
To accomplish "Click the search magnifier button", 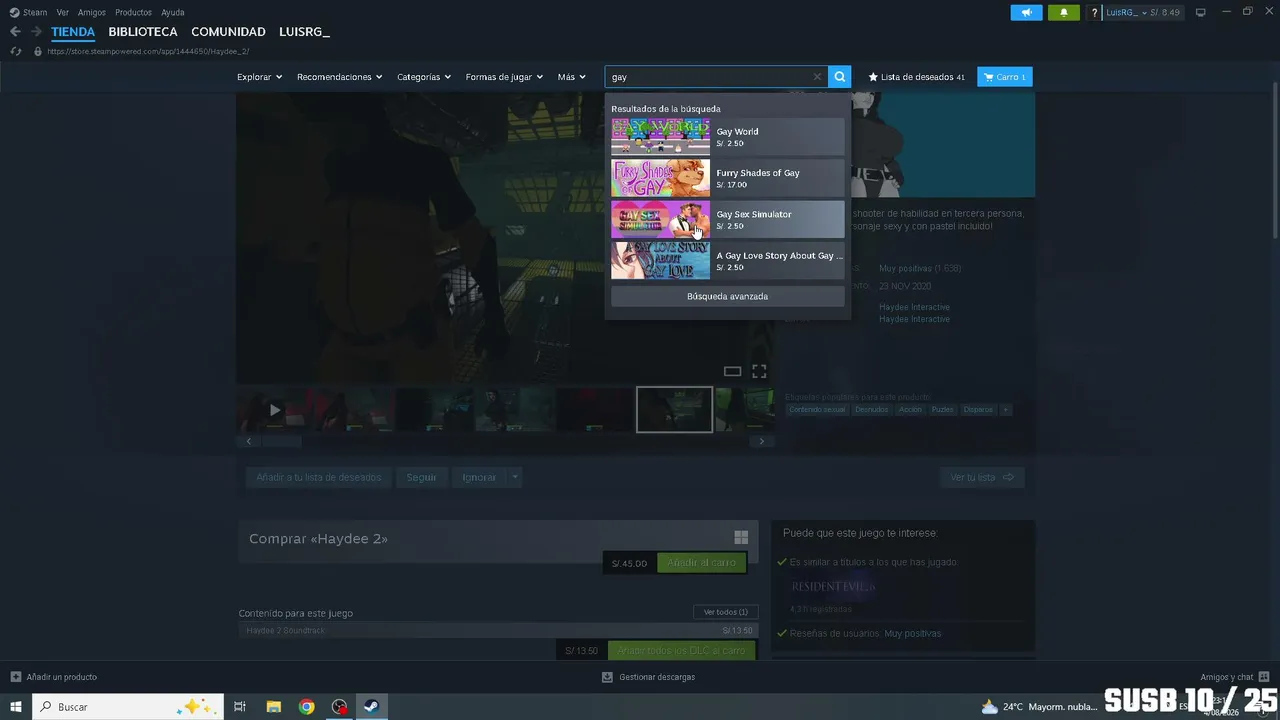I will tap(840, 77).
